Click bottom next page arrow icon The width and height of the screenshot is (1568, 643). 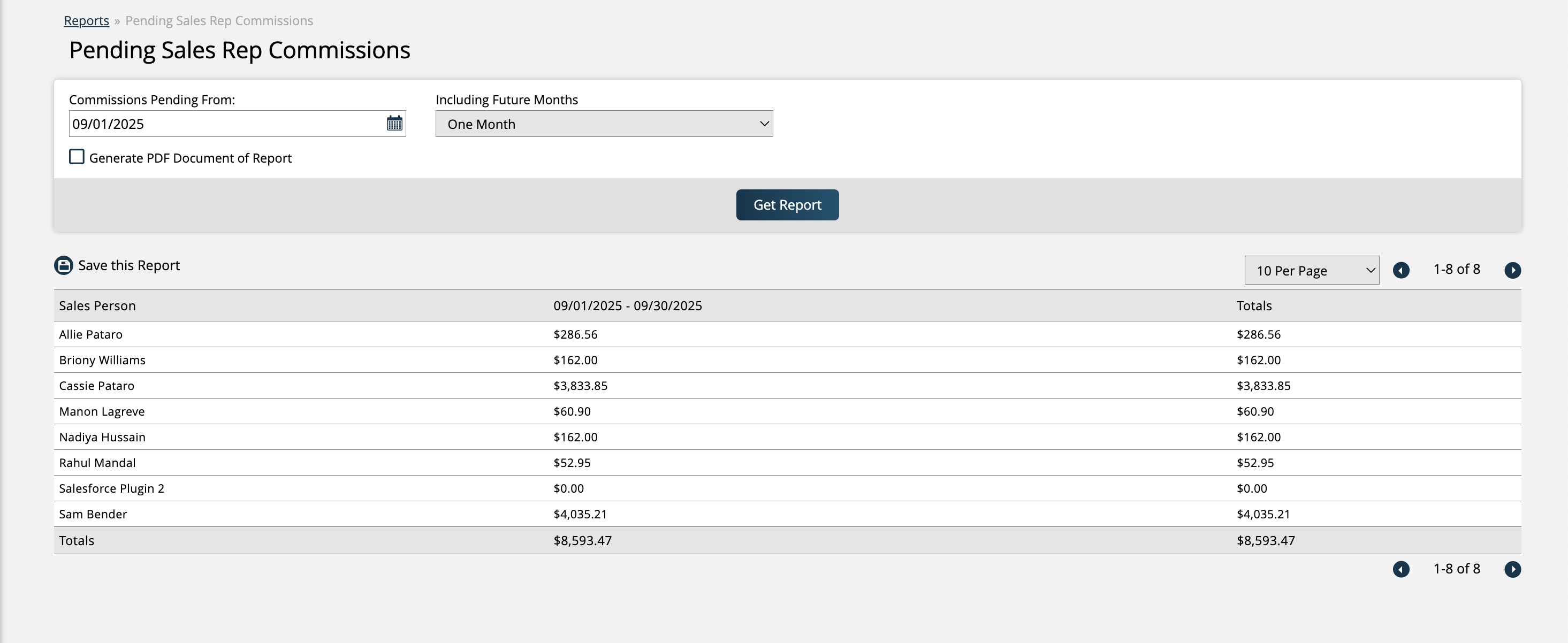coord(1512,569)
